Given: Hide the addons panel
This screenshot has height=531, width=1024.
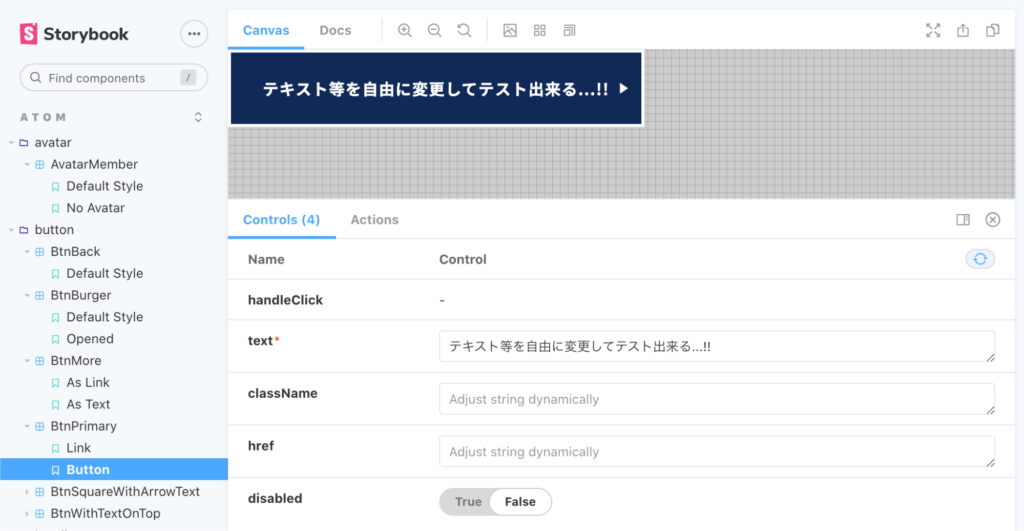Looking at the screenshot, I should pyautogui.click(x=993, y=219).
